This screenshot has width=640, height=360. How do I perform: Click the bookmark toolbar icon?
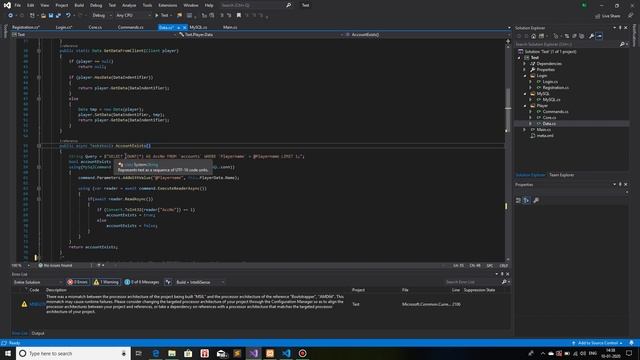click(x=239, y=16)
